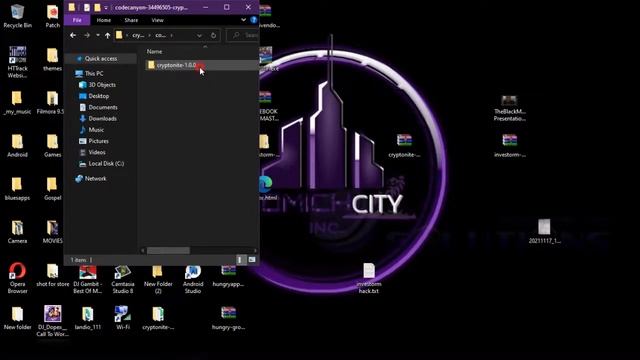The image size is (640, 360).
Task: Switch to Details view in status bar
Action: 240,260
